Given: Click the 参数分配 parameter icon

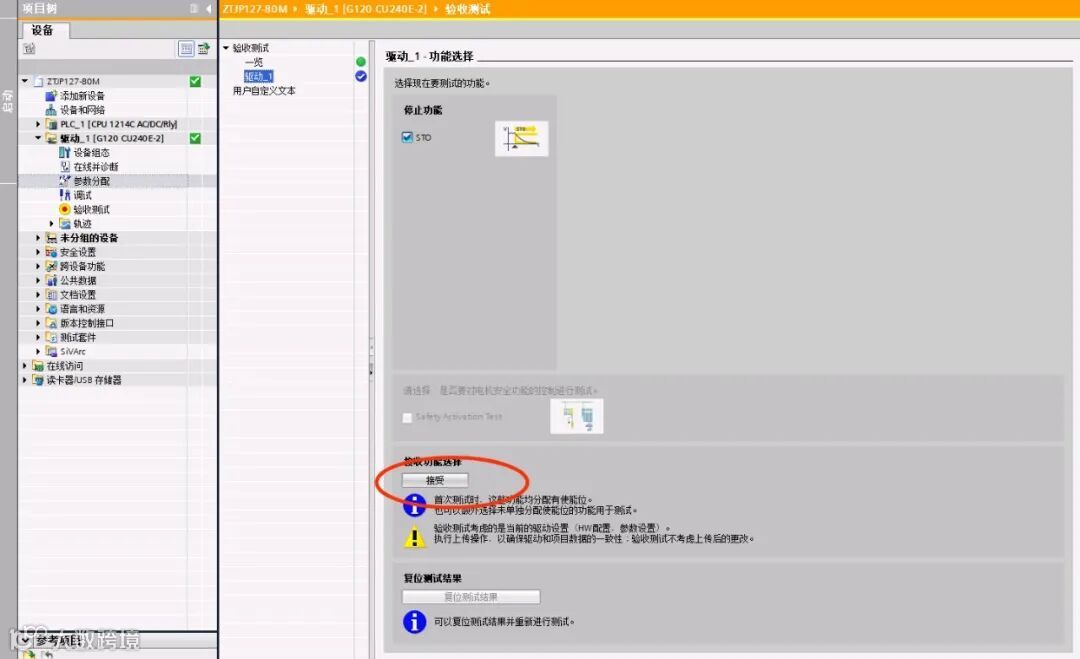Looking at the screenshot, I should click(x=65, y=181).
